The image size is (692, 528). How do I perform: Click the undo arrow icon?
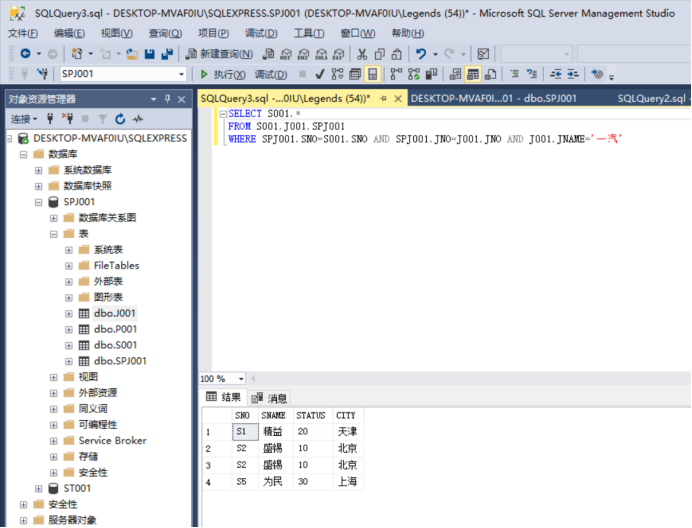coord(421,54)
